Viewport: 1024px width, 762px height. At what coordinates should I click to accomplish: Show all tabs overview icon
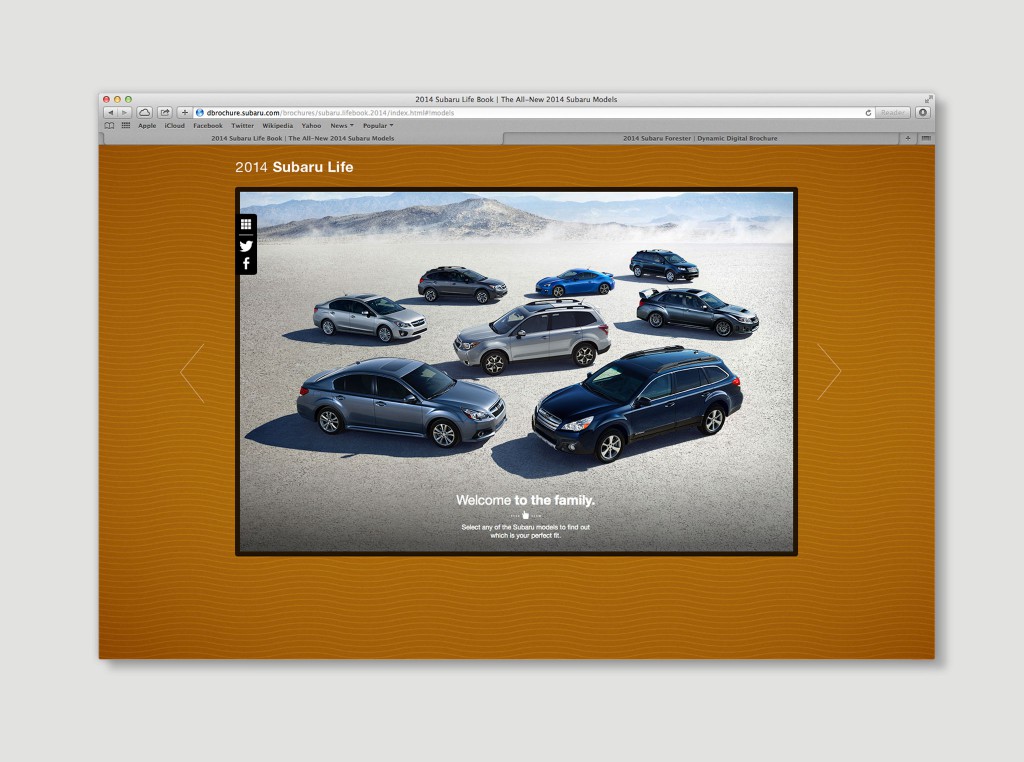point(925,138)
